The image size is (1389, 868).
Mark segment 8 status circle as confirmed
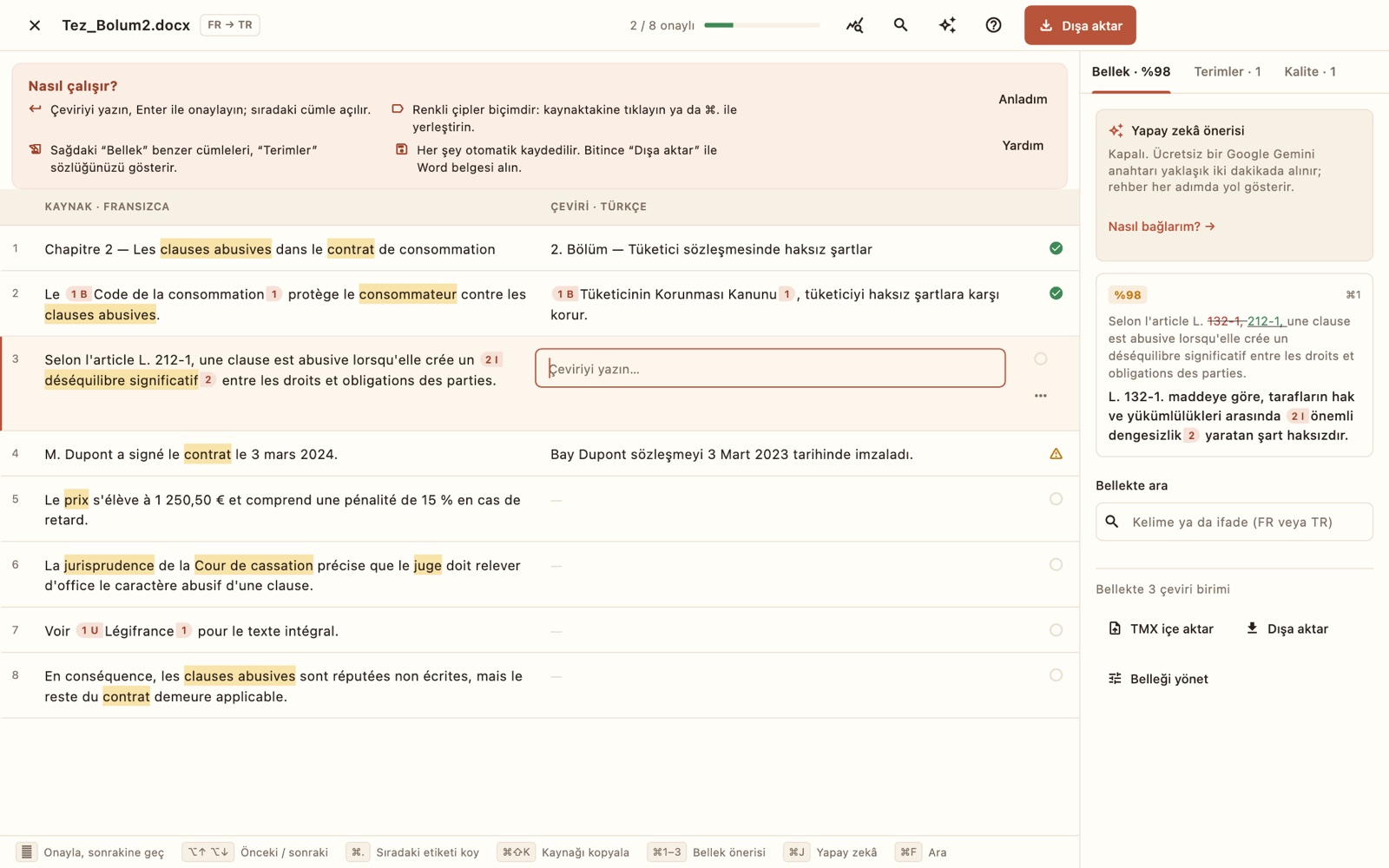pyautogui.click(x=1056, y=675)
